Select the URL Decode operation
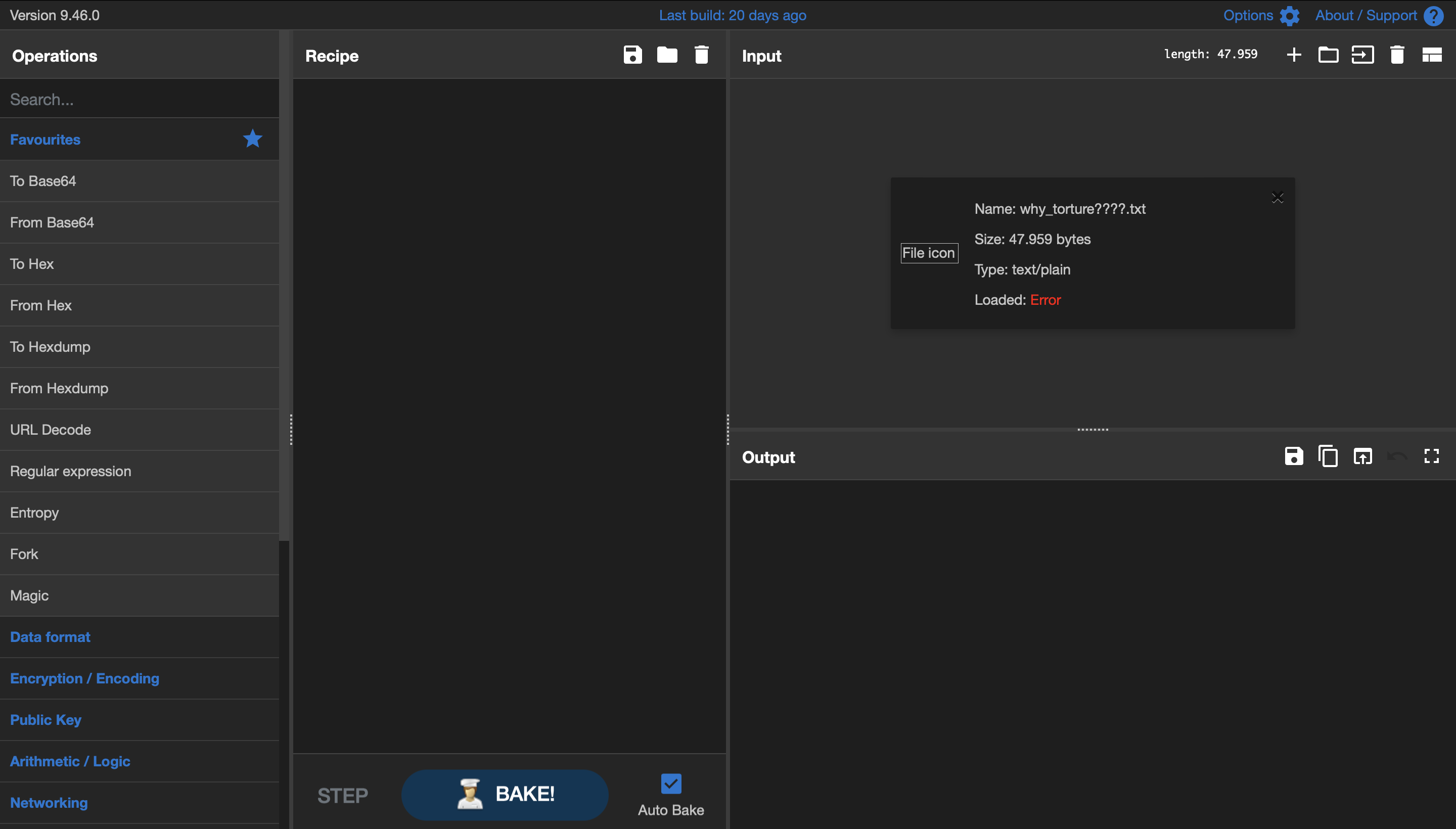Image resolution: width=1456 pixels, height=829 pixels. (x=140, y=430)
